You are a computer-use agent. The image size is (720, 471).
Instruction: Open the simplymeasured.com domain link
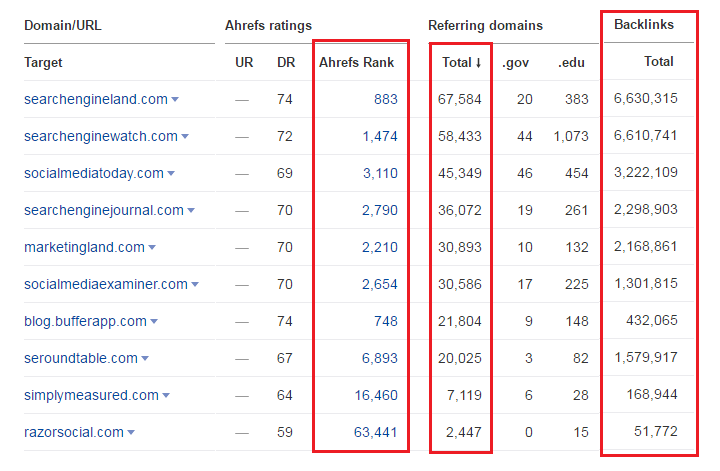click(x=91, y=395)
